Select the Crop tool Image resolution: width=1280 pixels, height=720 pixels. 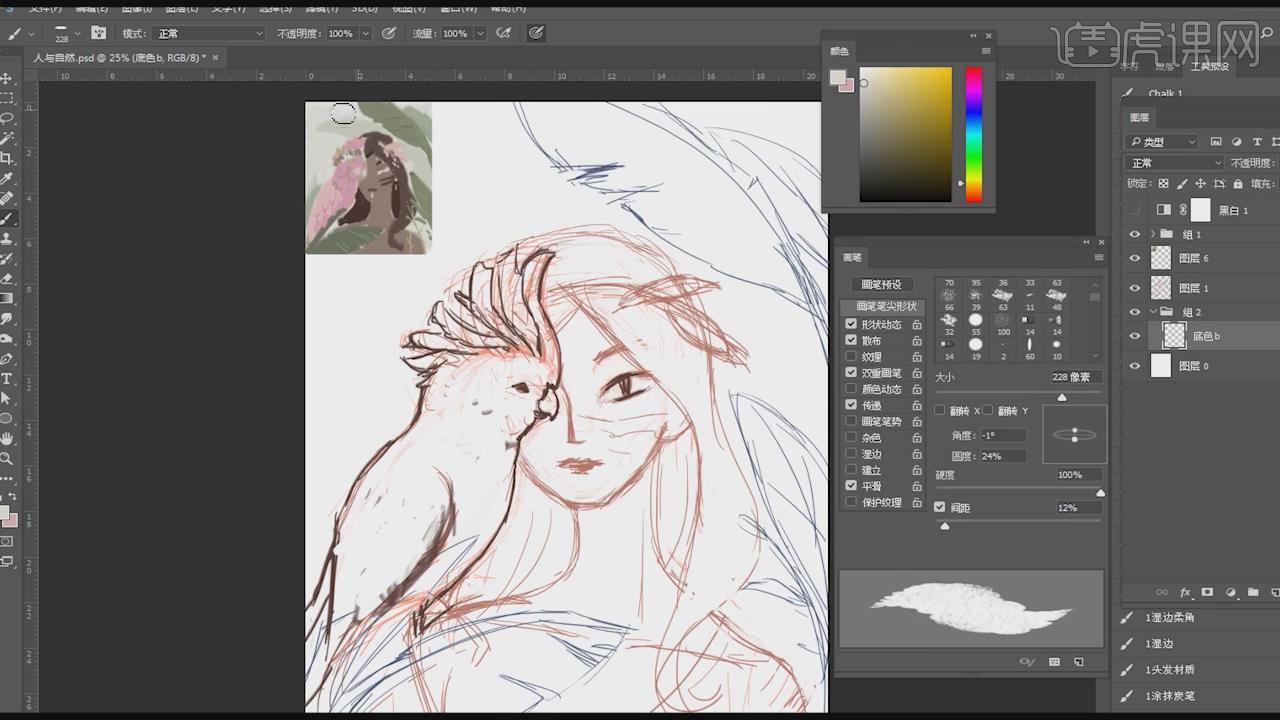point(7,158)
